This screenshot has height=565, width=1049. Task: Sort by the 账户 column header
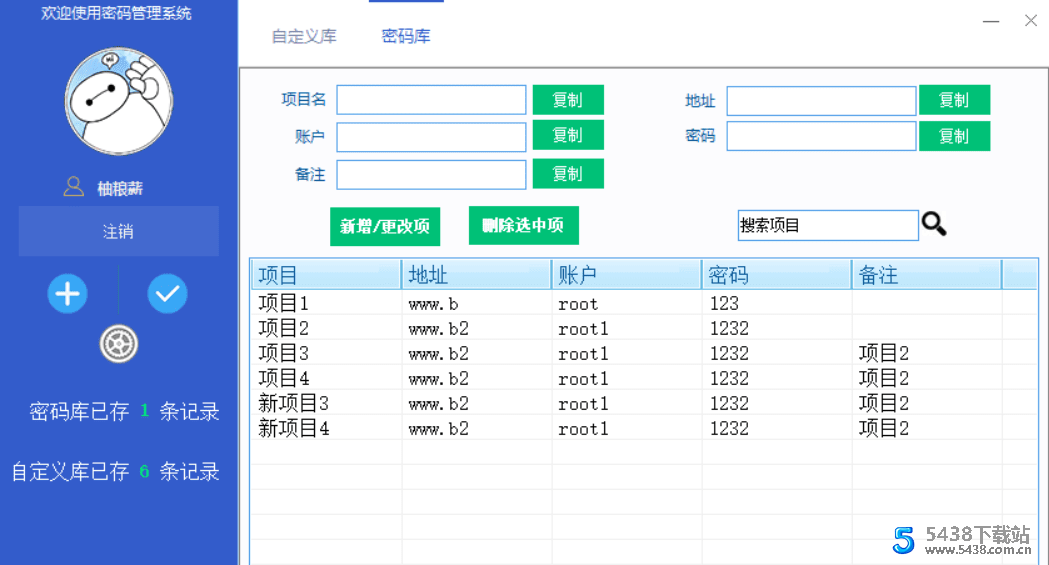[x=626, y=275]
